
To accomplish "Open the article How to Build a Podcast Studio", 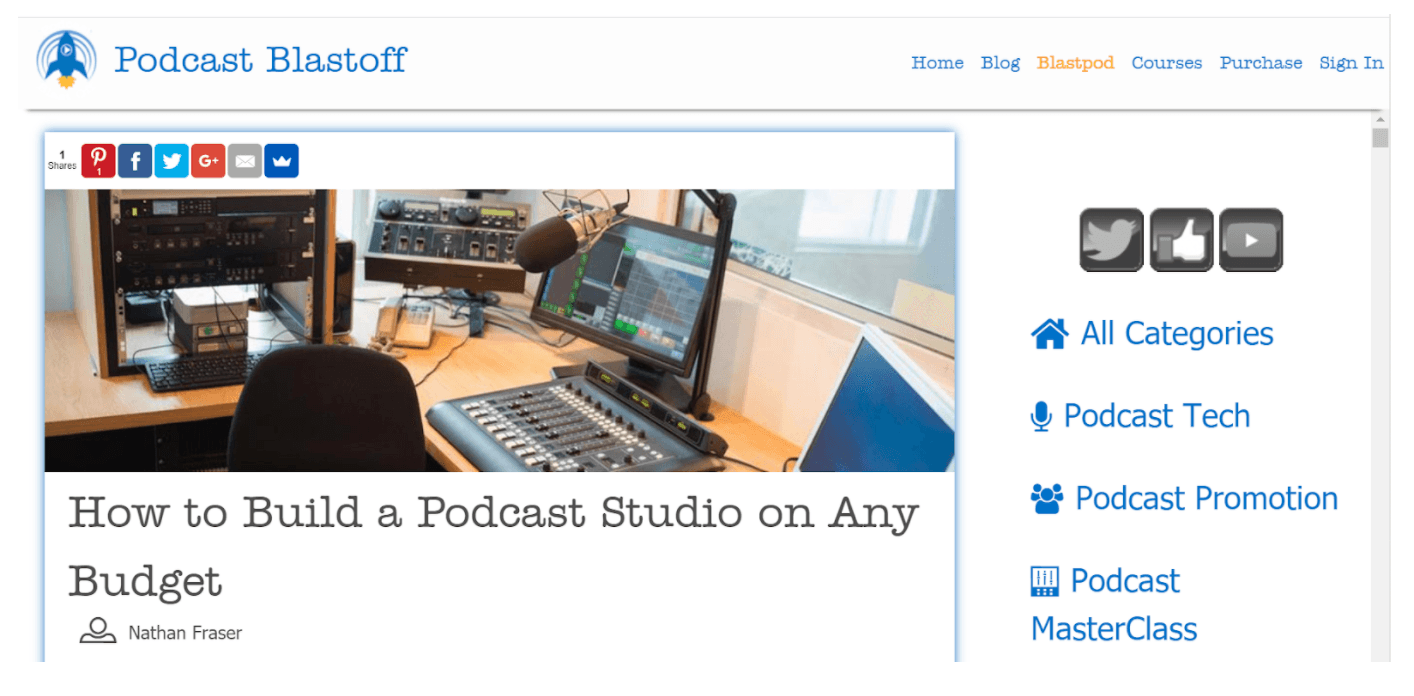I will pyautogui.click(x=493, y=546).
